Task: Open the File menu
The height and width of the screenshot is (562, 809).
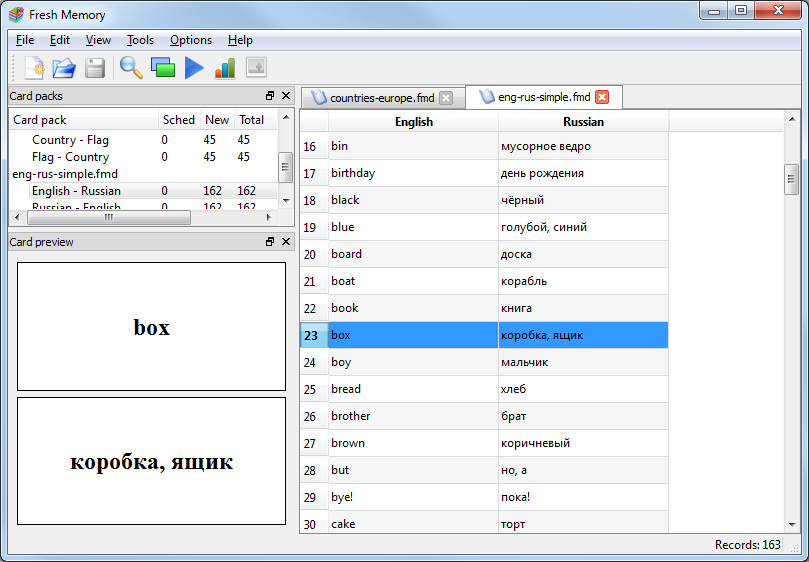Action: tap(25, 40)
